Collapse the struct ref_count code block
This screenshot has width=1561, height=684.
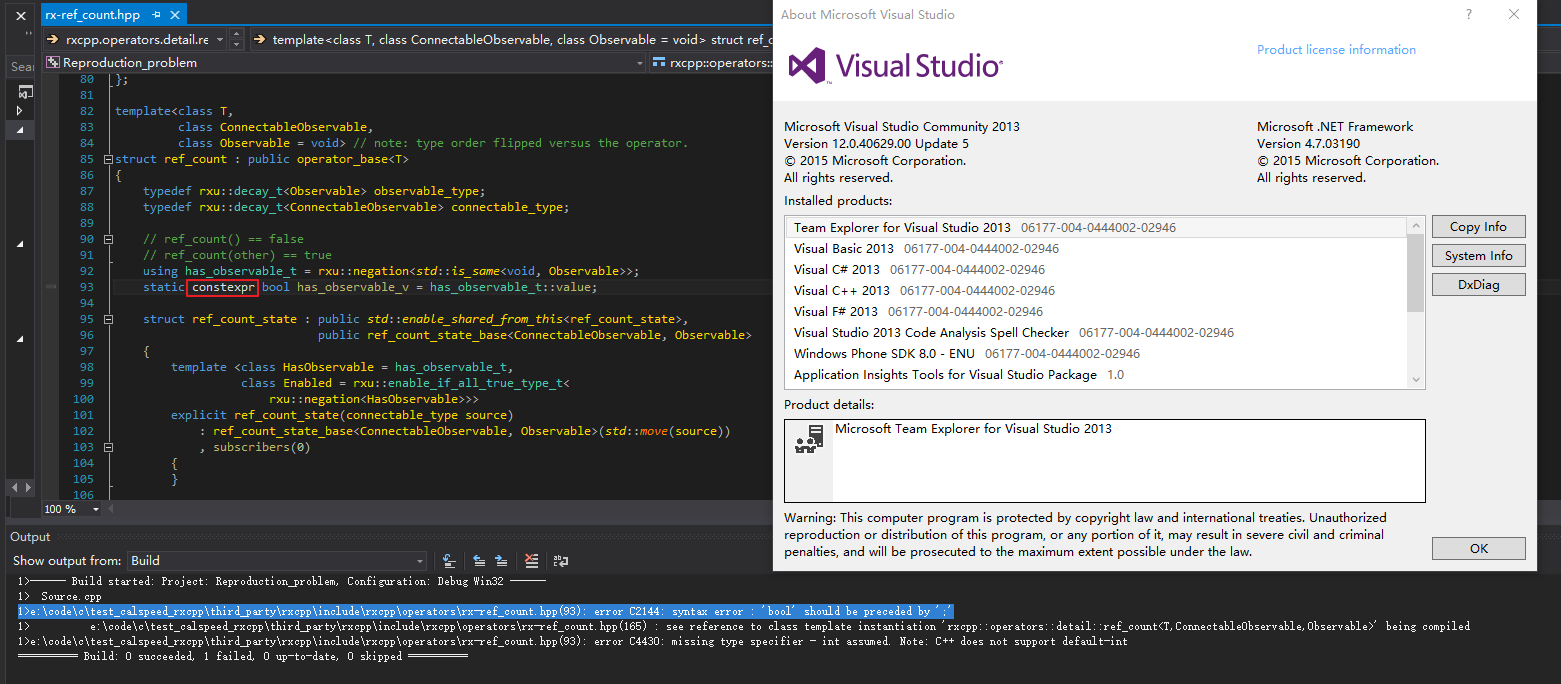click(x=108, y=159)
